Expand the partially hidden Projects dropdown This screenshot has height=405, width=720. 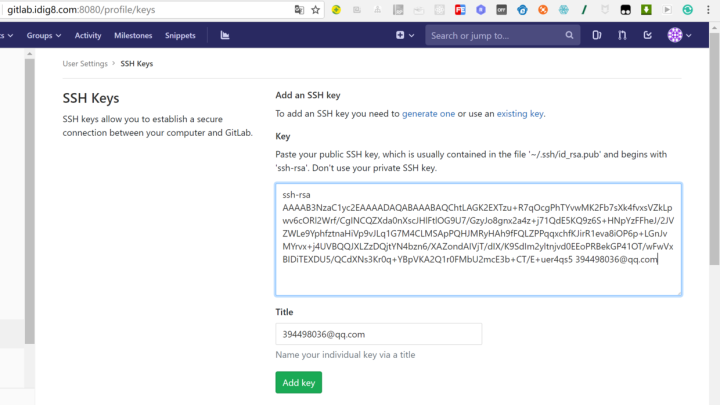(x=6, y=35)
